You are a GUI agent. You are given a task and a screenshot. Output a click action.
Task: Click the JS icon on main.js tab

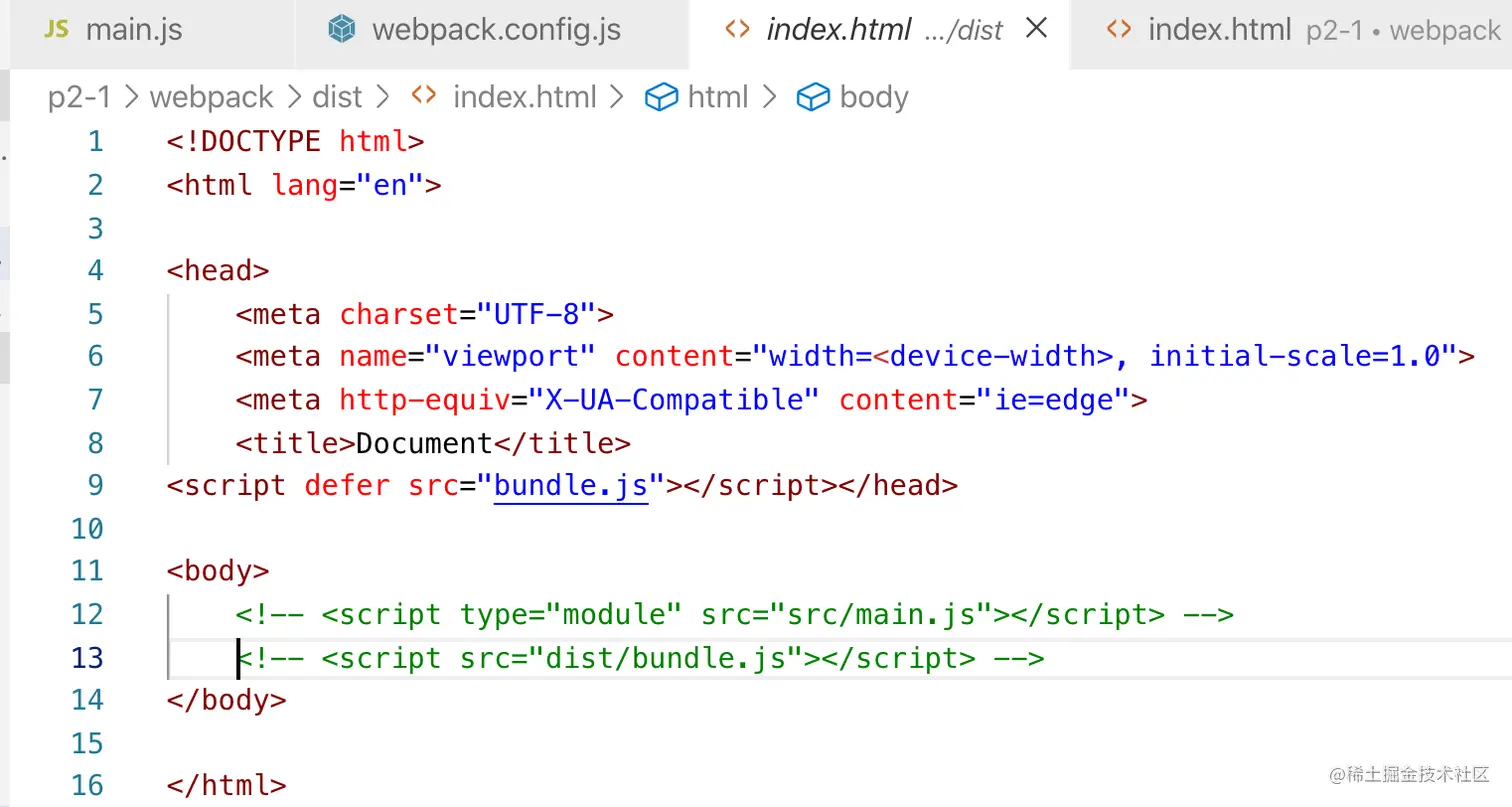(57, 29)
